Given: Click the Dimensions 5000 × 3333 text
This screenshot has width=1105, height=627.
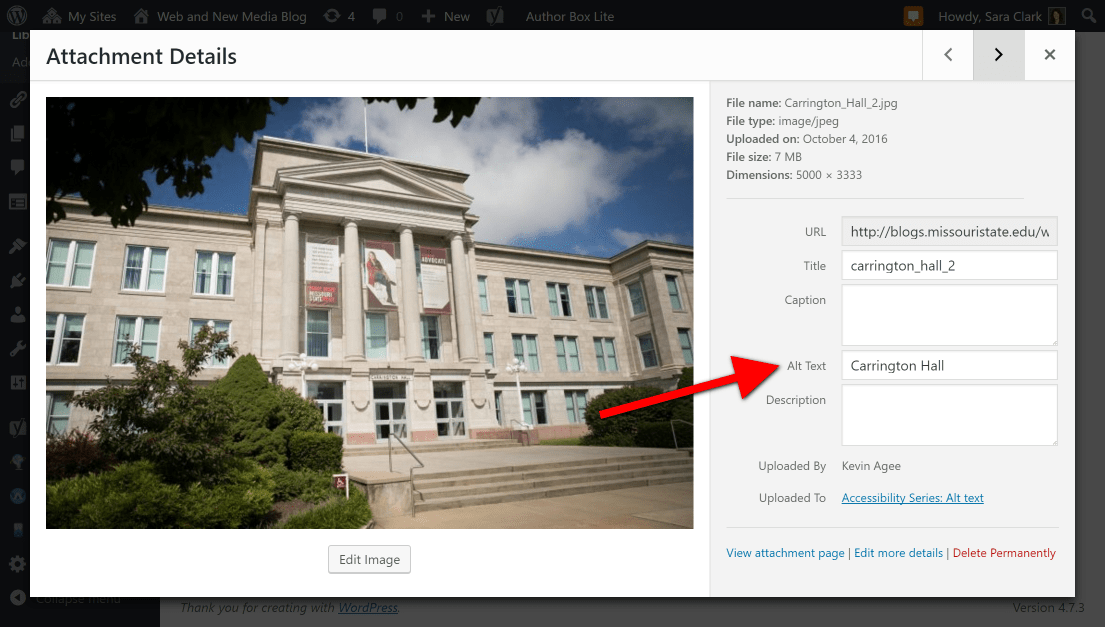Looking at the screenshot, I should click(794, 175).
